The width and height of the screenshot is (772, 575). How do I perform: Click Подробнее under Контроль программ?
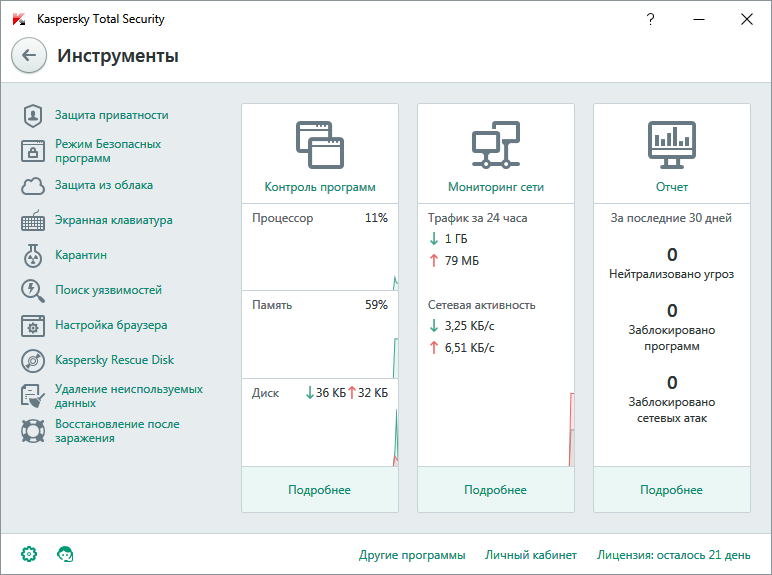pyautogui.click(x=320, y=490)
